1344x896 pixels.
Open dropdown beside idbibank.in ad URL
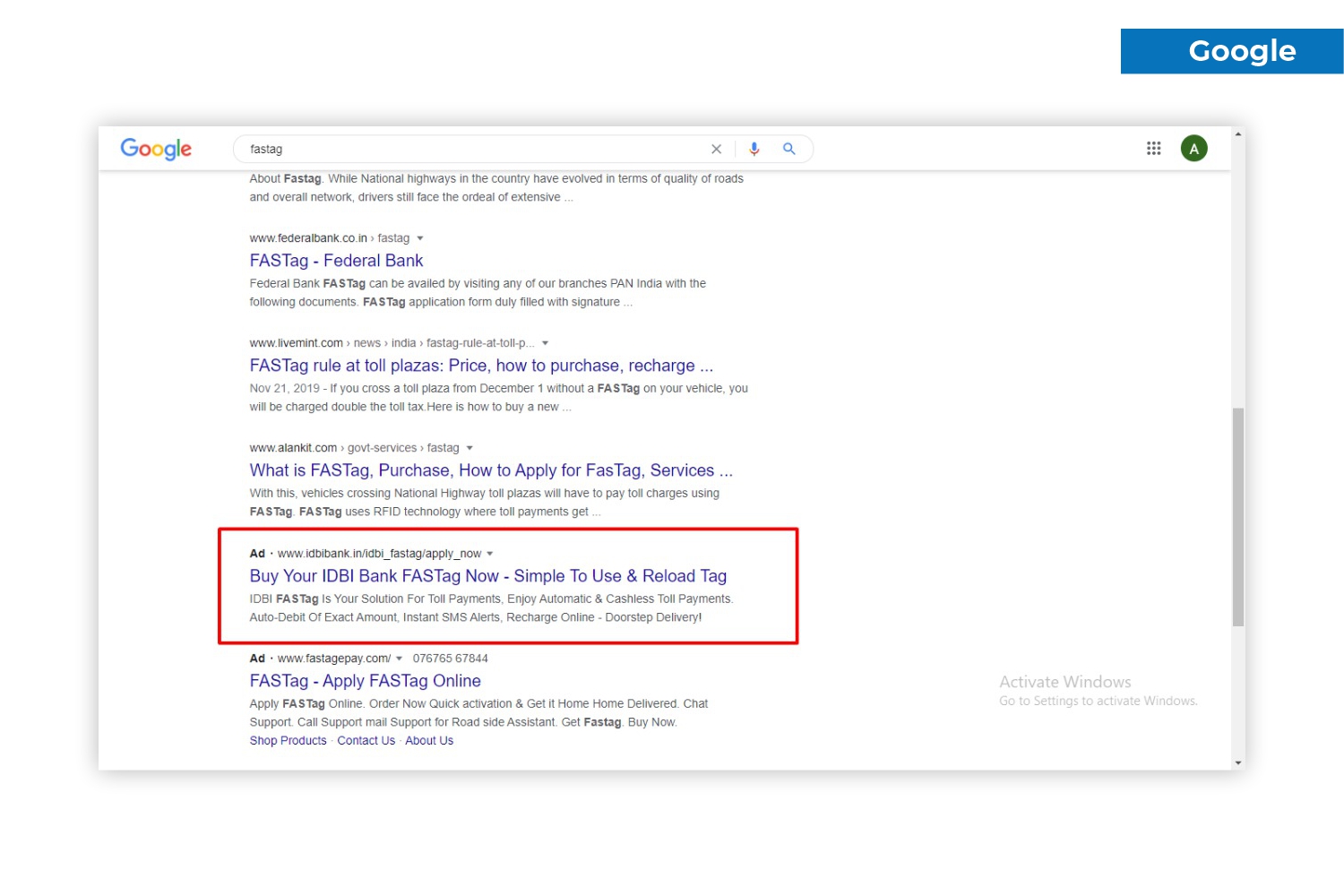(490, 554)
